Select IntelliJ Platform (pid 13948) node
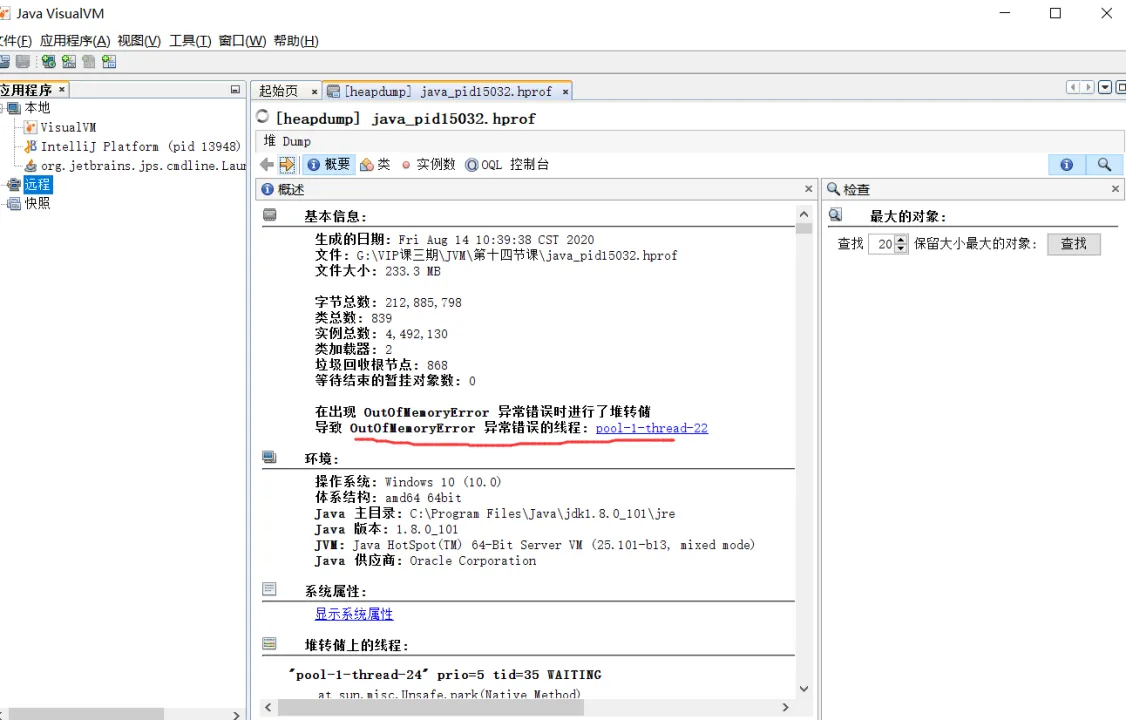This screenshot has width=1126, height=720. click(x=140, y=146)
